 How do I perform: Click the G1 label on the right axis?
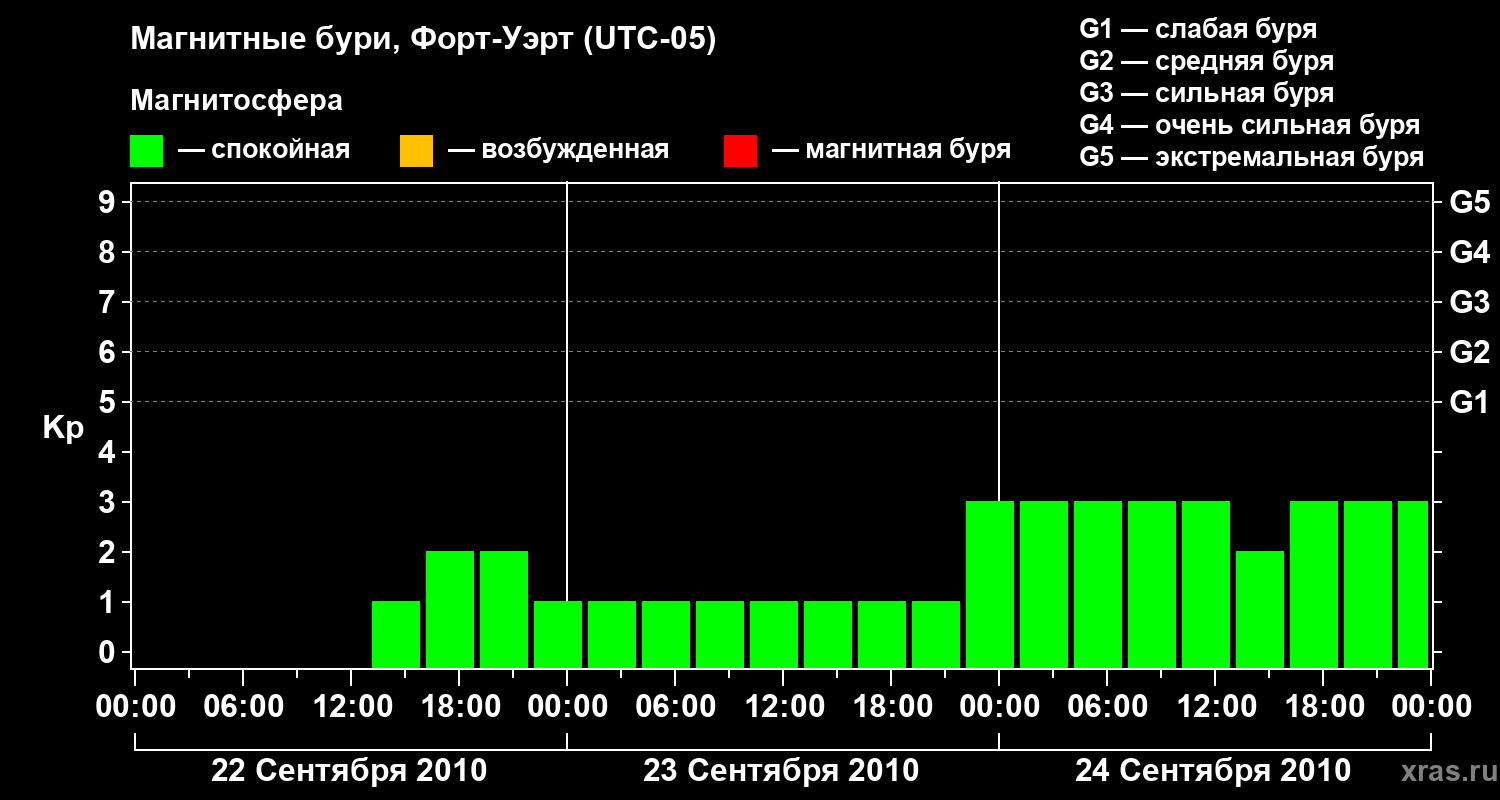tap(1470, 402)
